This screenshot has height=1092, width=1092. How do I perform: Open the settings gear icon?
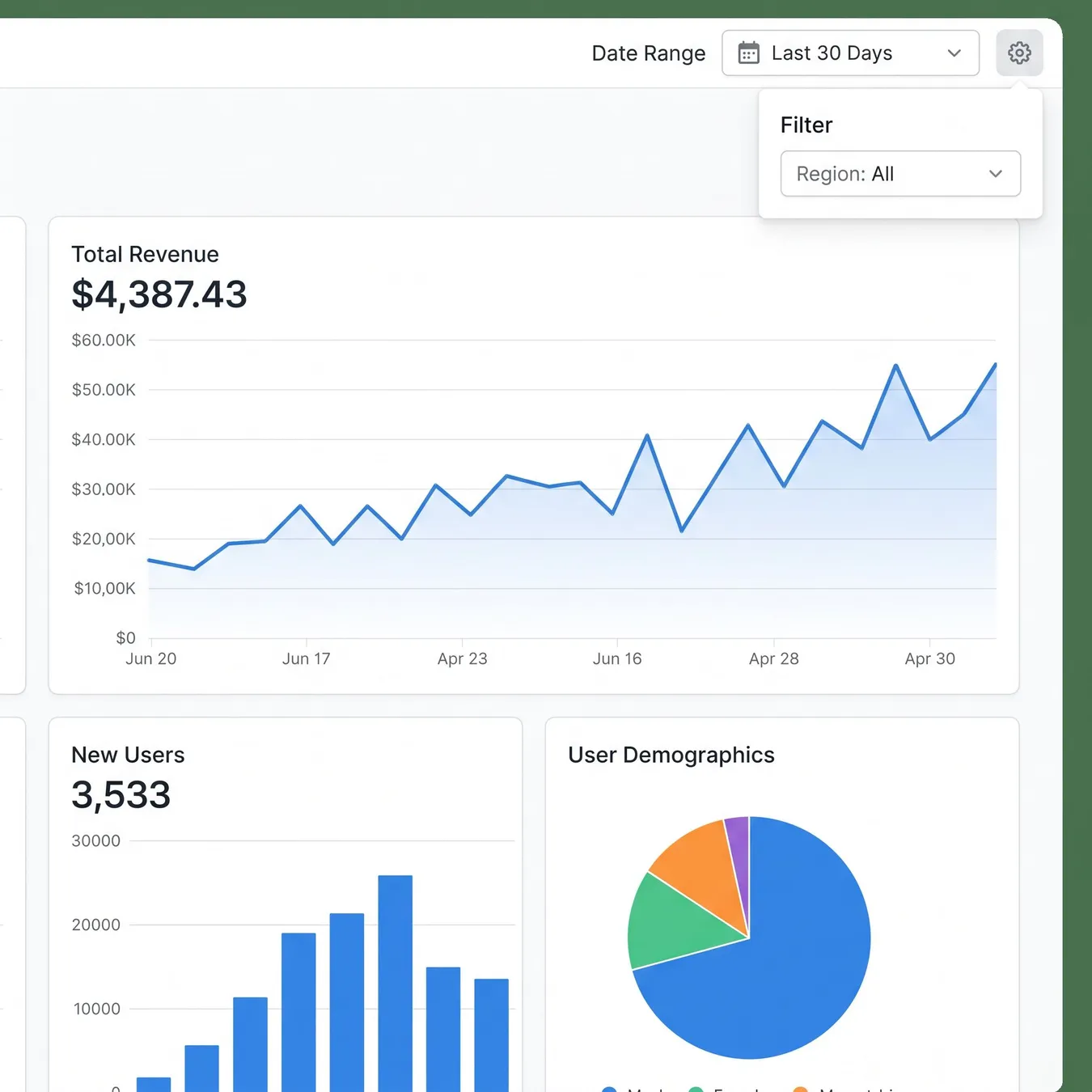1019,53
